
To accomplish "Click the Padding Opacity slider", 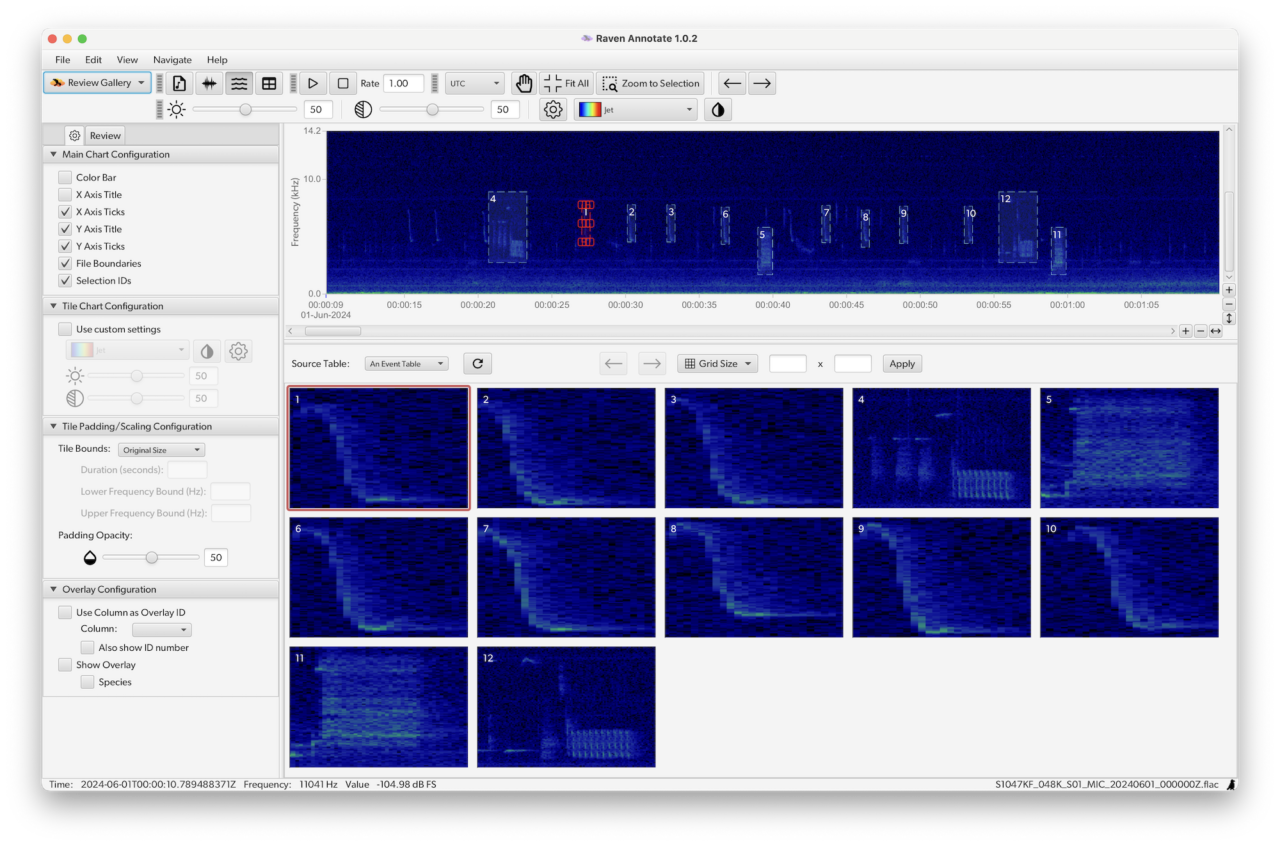I will click(x=151, y=557).
